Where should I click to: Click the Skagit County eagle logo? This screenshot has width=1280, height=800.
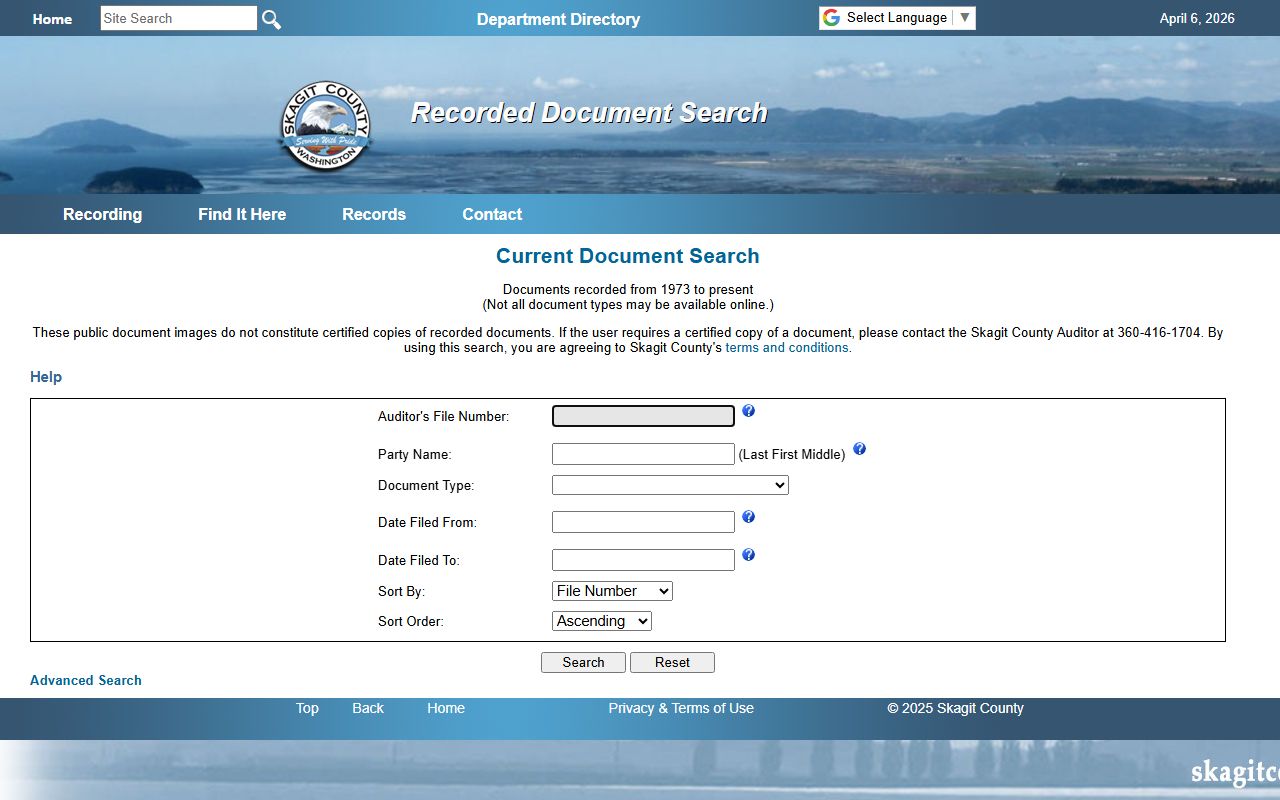tap(325, 126)
